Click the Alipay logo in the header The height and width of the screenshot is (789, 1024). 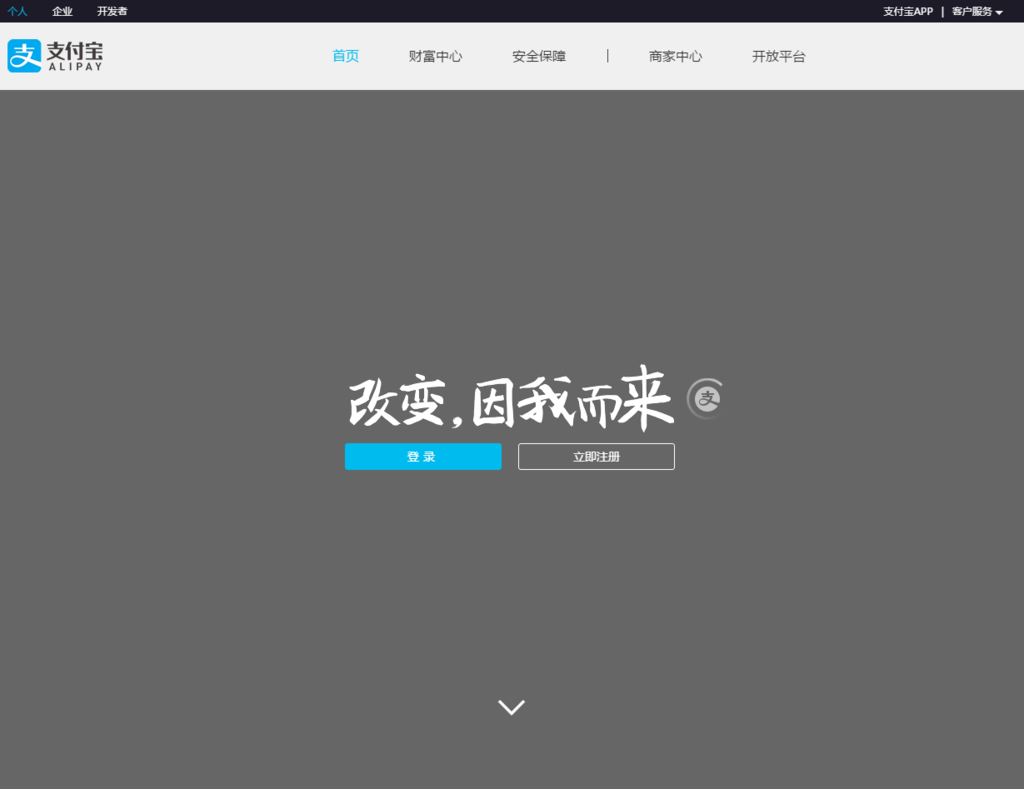(55, 56)
